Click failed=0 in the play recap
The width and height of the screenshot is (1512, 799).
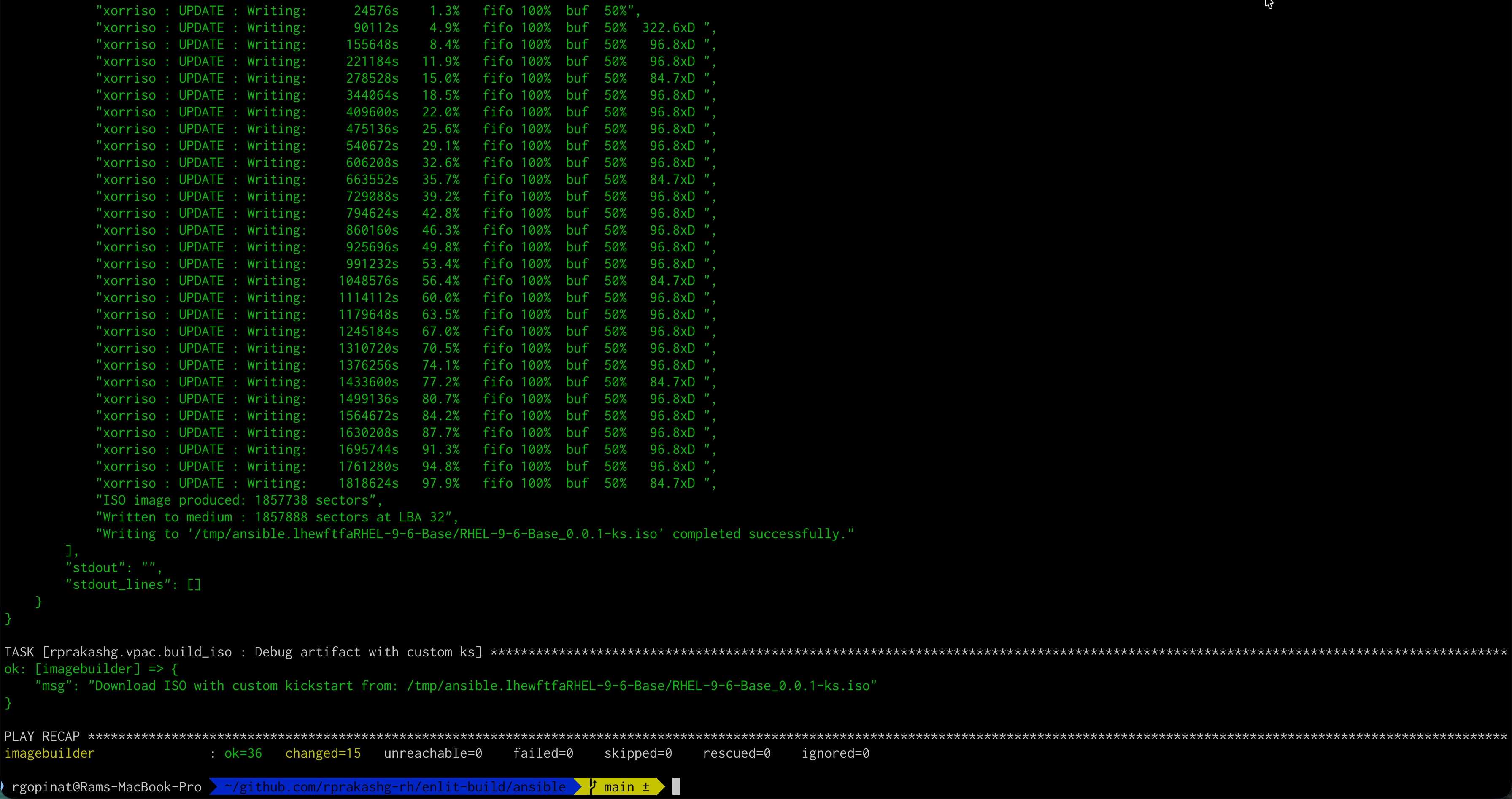543,753
